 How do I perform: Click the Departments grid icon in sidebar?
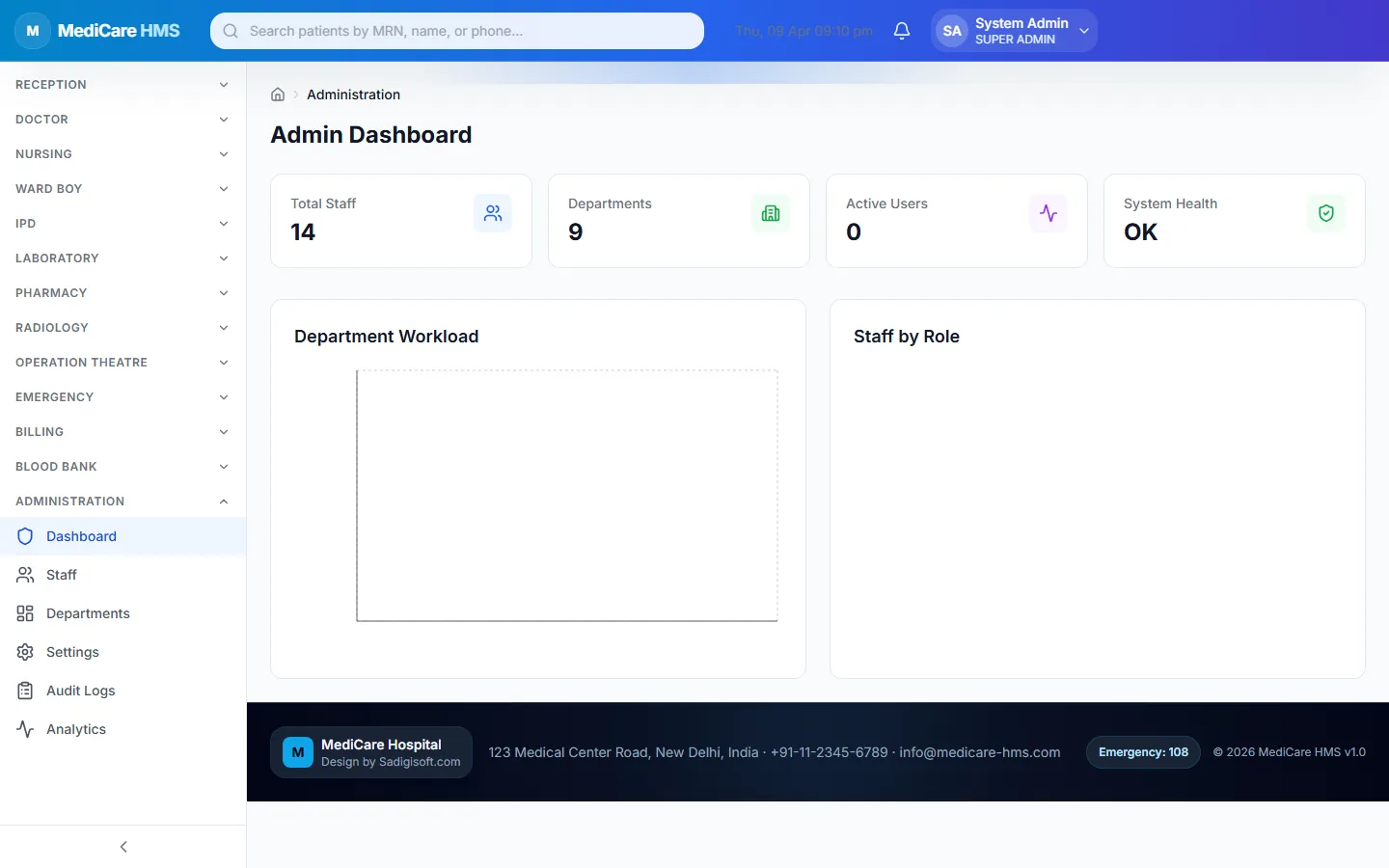[x=25, y=613]
